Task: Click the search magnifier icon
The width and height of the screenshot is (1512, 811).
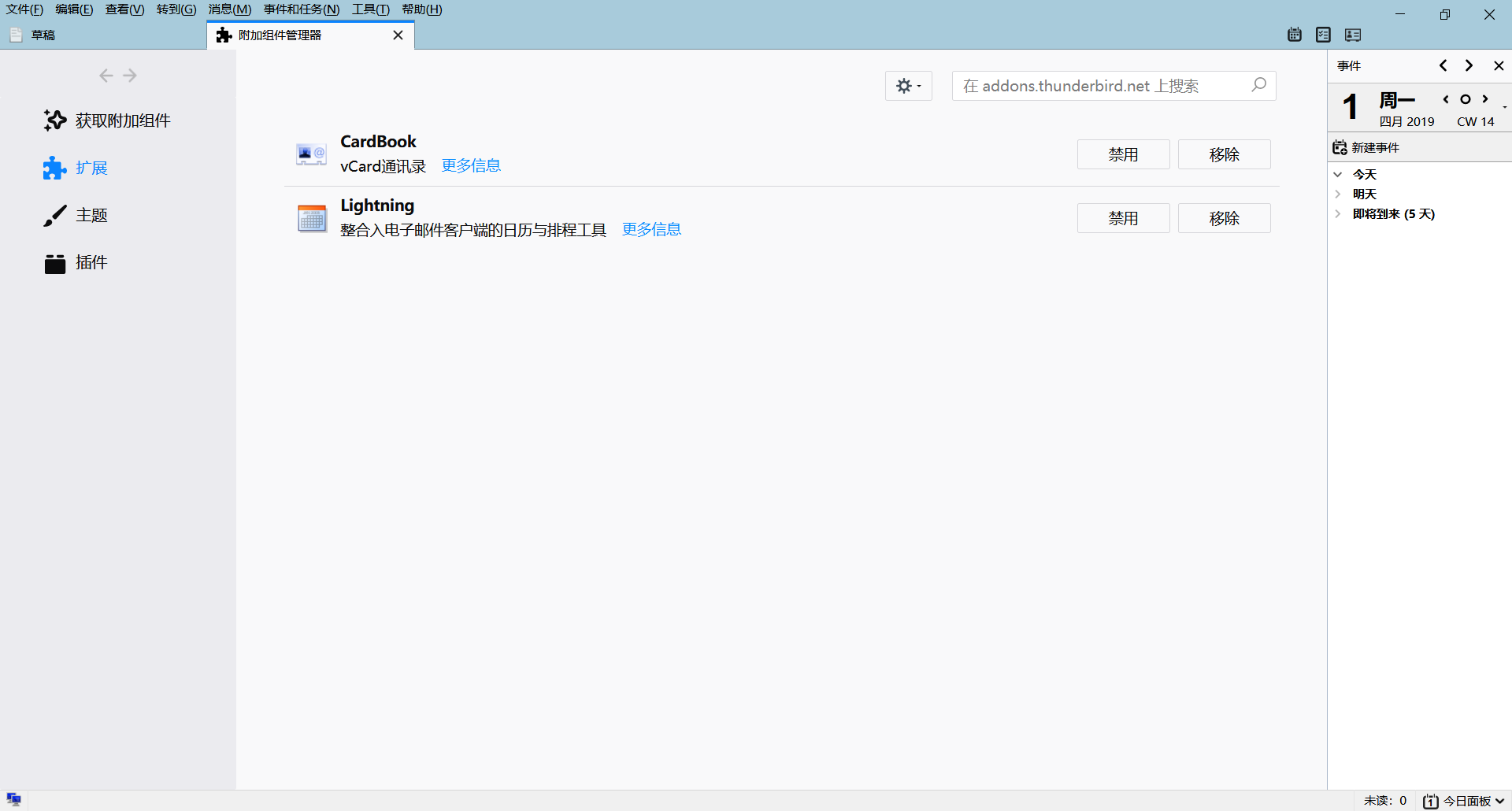Action: click(x=1258, y=84)
